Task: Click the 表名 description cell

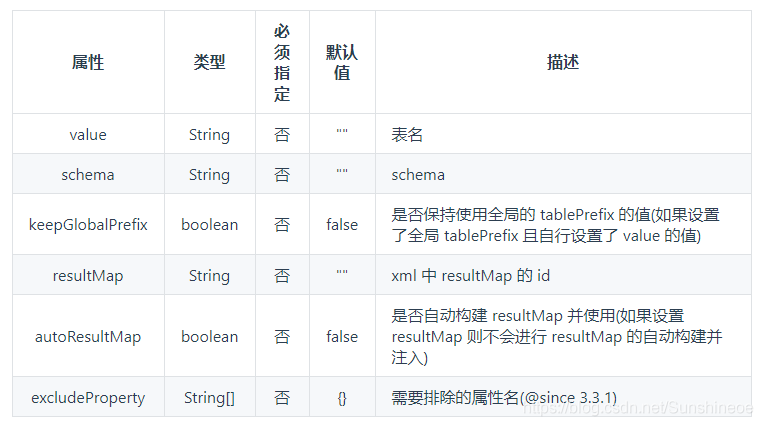Action: pos(563,134)
